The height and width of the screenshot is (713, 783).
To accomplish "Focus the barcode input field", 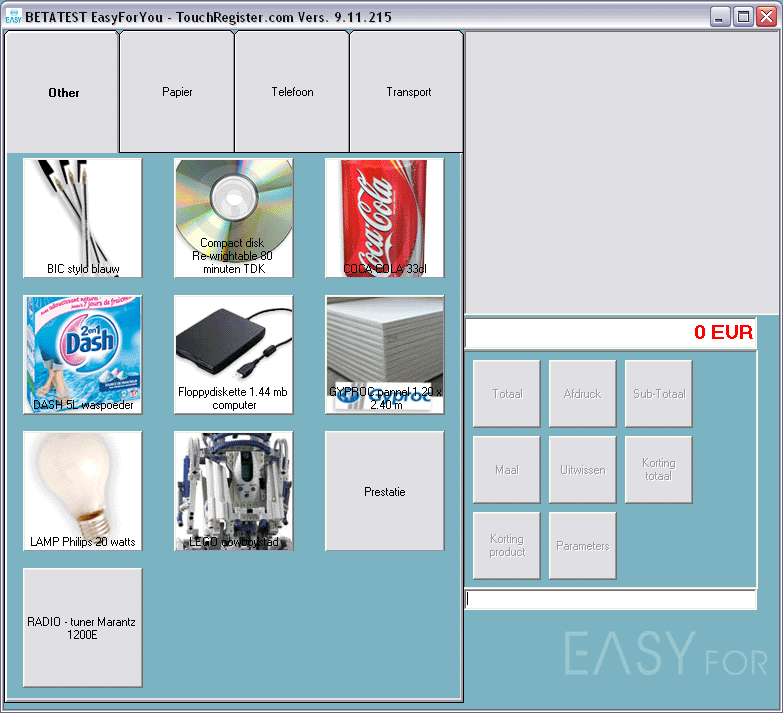I will pyautogui.click(x=611, y=599).
